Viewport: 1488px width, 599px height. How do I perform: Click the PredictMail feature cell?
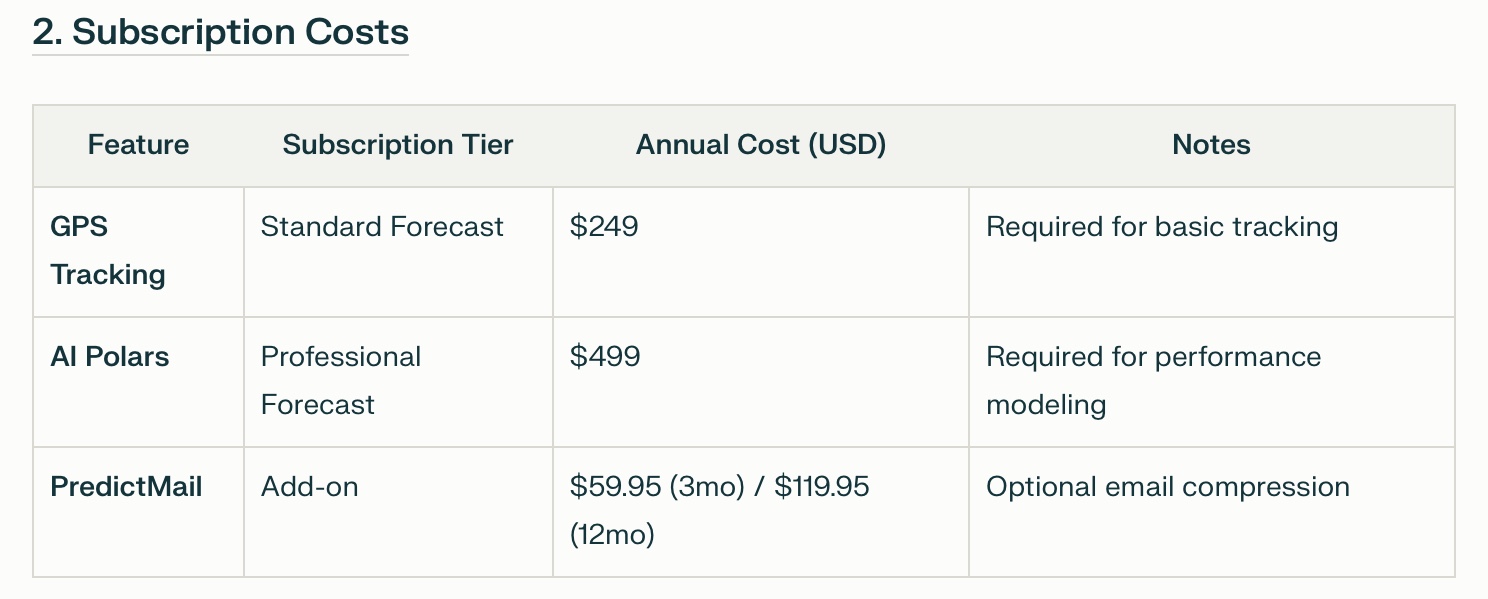coord(126,487)
